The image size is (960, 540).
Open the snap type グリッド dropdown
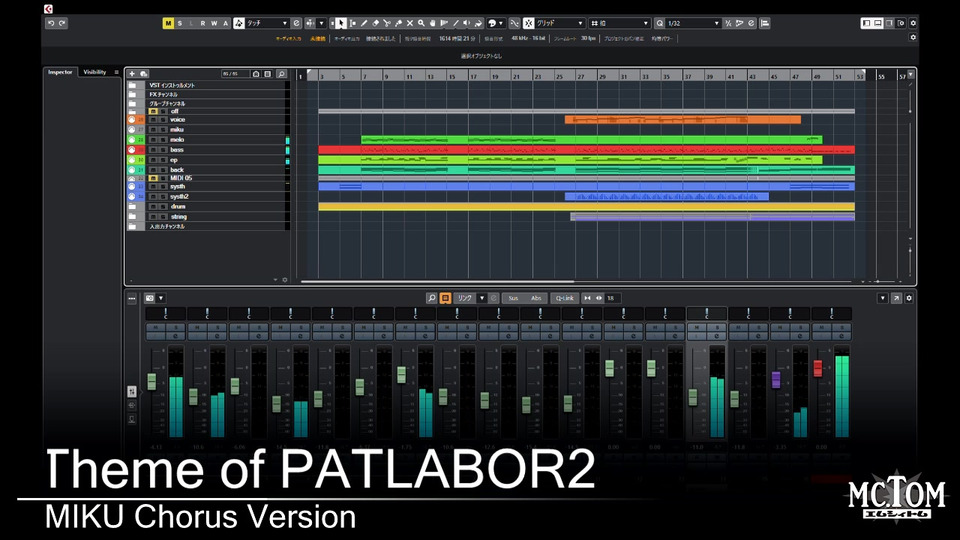pos(560,23)
